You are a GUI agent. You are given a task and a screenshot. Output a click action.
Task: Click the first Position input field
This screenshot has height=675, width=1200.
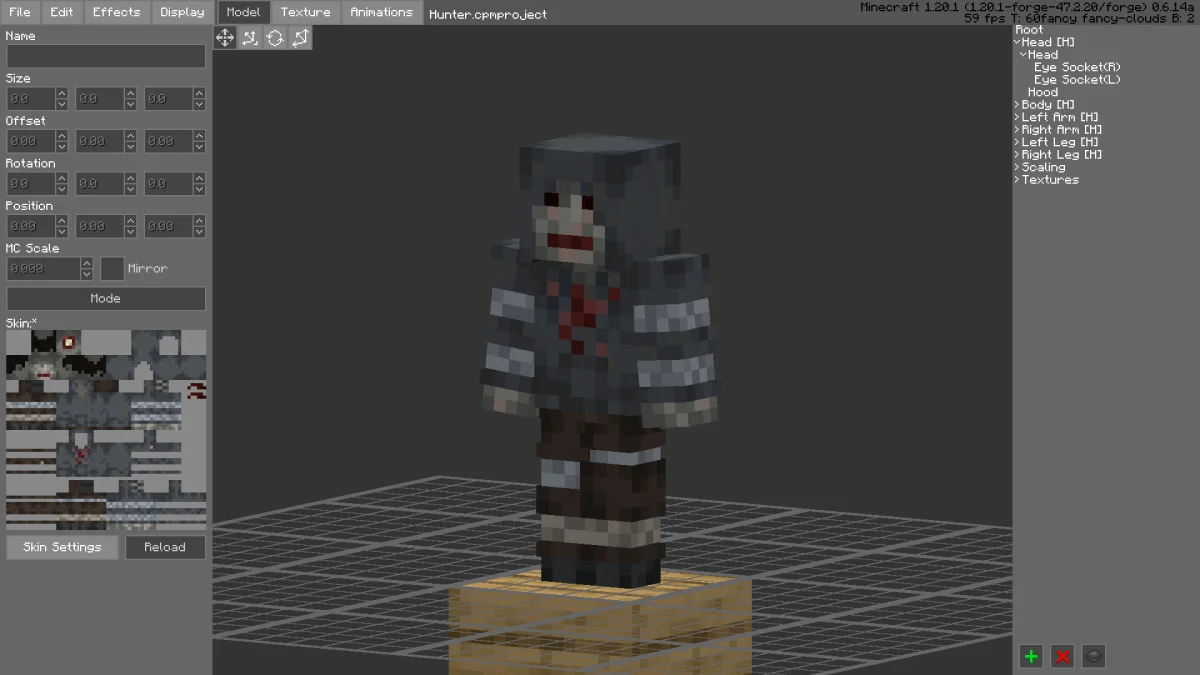click(x=31, y=227)
